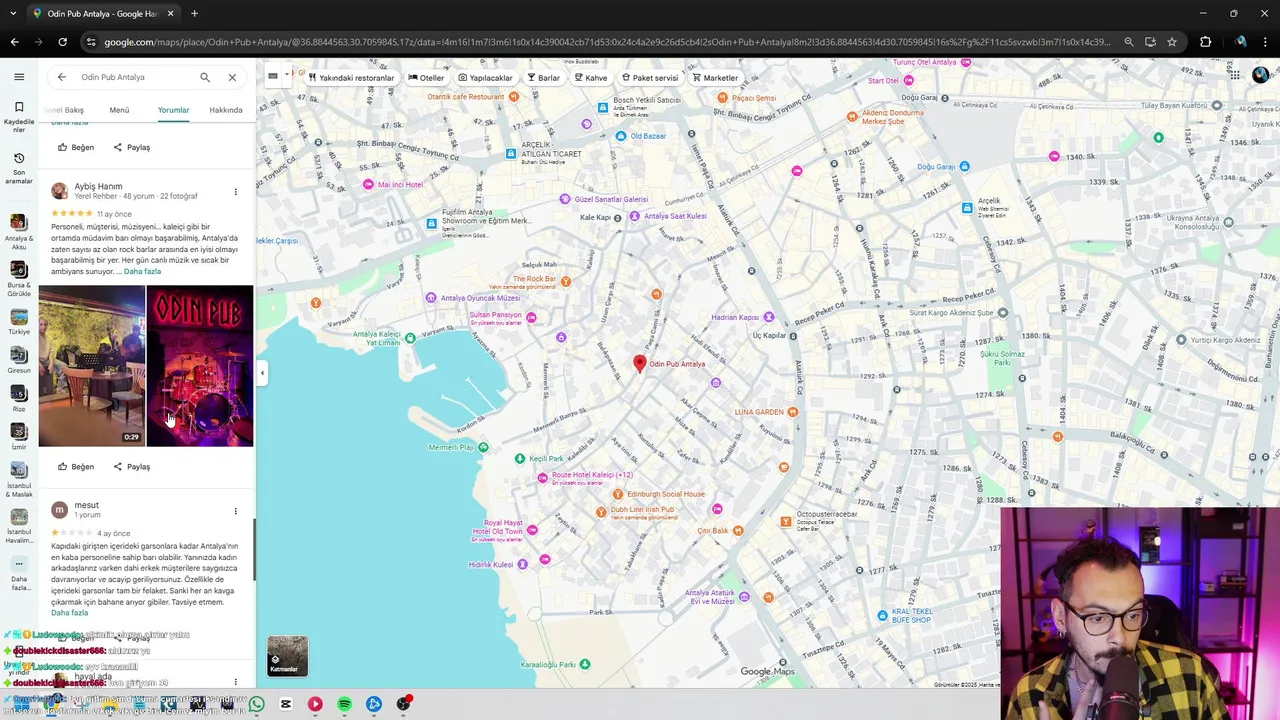Open the Odin Pub neon sign photo

pos(200,366)
